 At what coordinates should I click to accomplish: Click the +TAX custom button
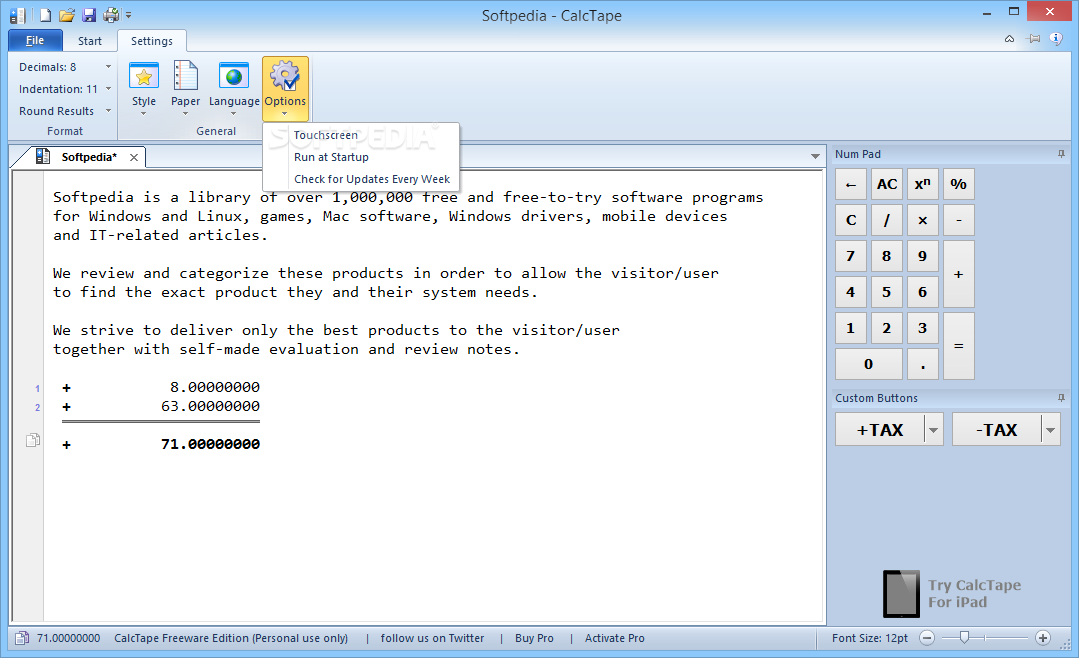point(879,429)
